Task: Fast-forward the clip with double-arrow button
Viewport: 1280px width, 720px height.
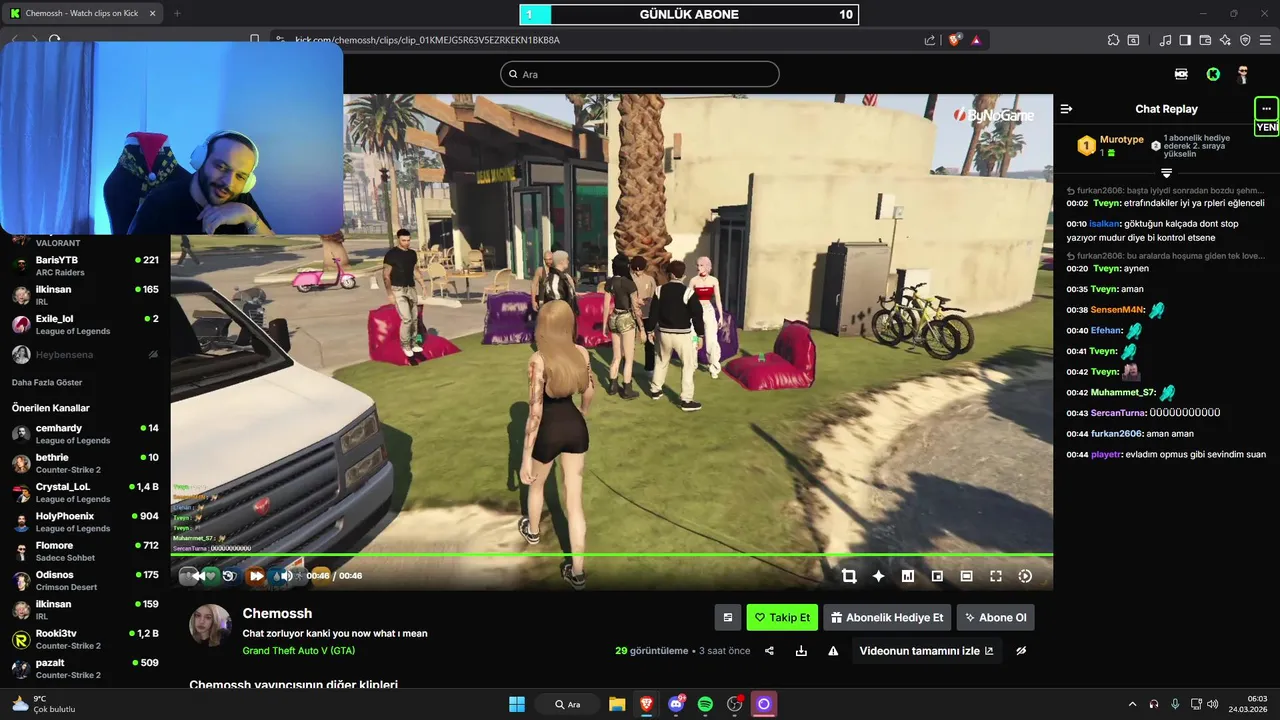Action: click(x=256, y=576)
